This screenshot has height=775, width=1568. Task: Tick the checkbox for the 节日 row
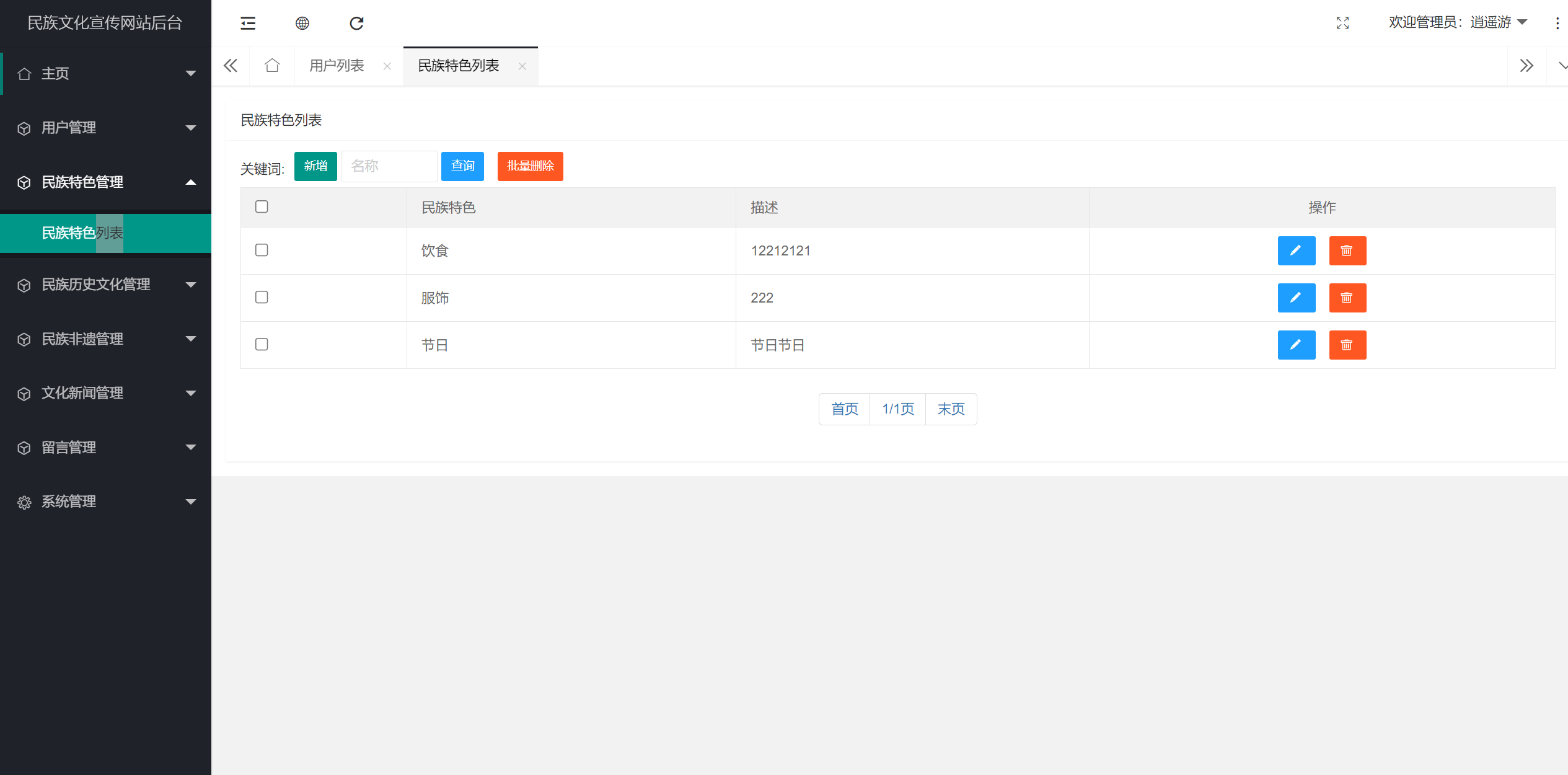point(262,344)
